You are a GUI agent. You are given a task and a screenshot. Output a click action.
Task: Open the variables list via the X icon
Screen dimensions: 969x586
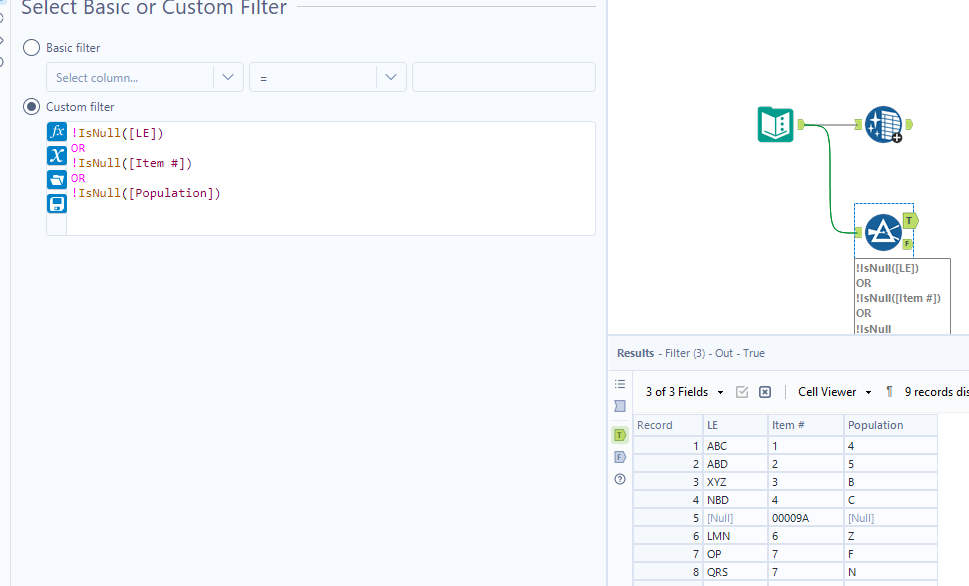[x=57, y=155]
